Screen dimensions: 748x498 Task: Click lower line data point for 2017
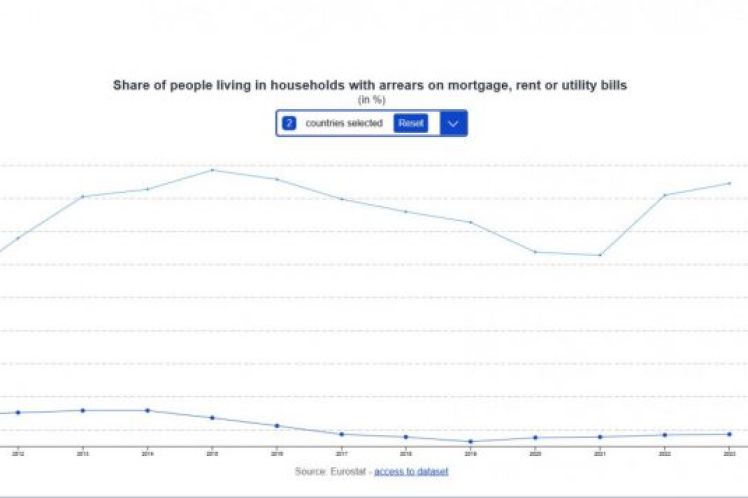[x=342, y=434]
